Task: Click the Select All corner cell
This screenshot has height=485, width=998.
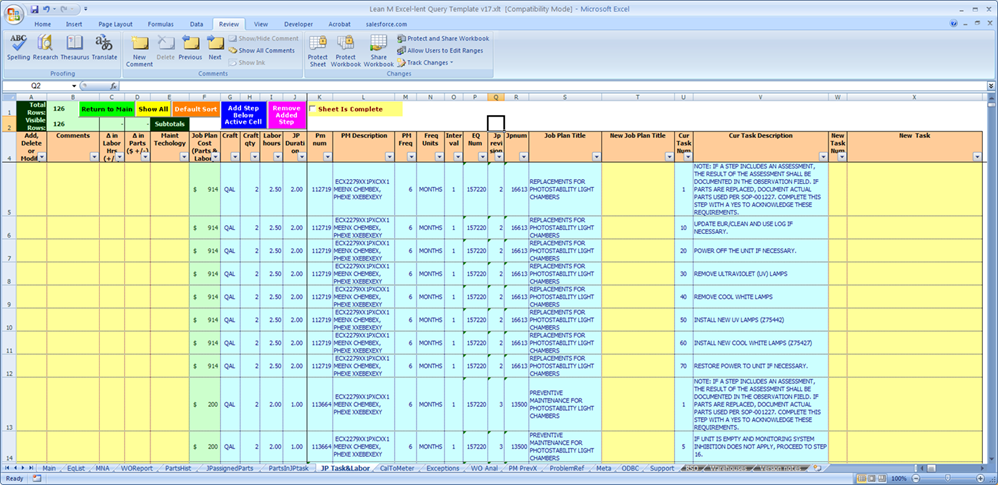Action: (8, 97)
